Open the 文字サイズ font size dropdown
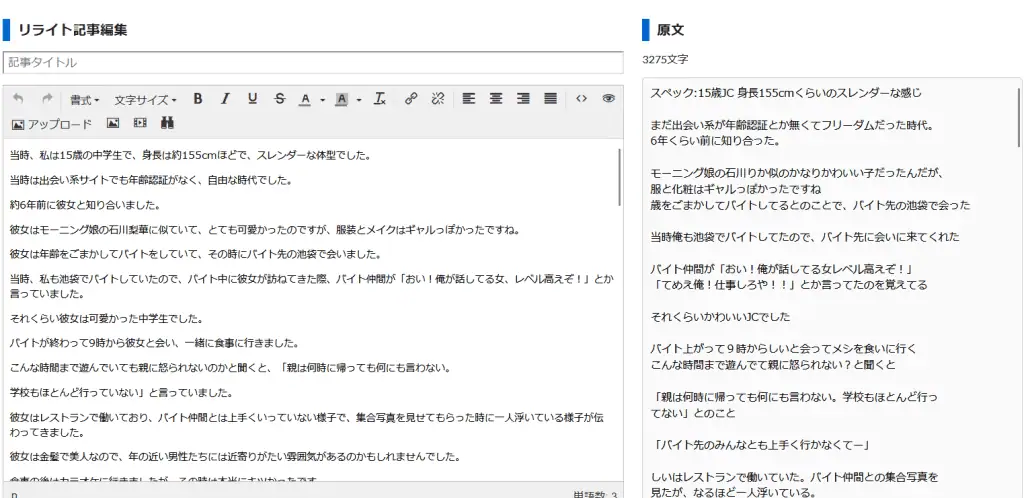The image size is (1024, 498). click(145, 100)
